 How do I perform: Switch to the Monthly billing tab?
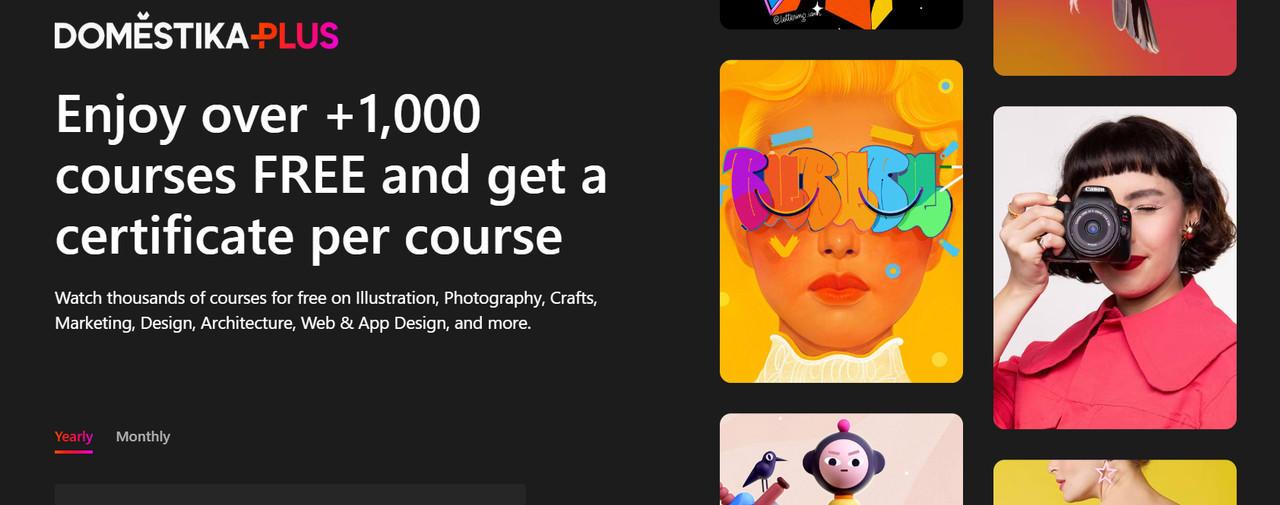143,437
